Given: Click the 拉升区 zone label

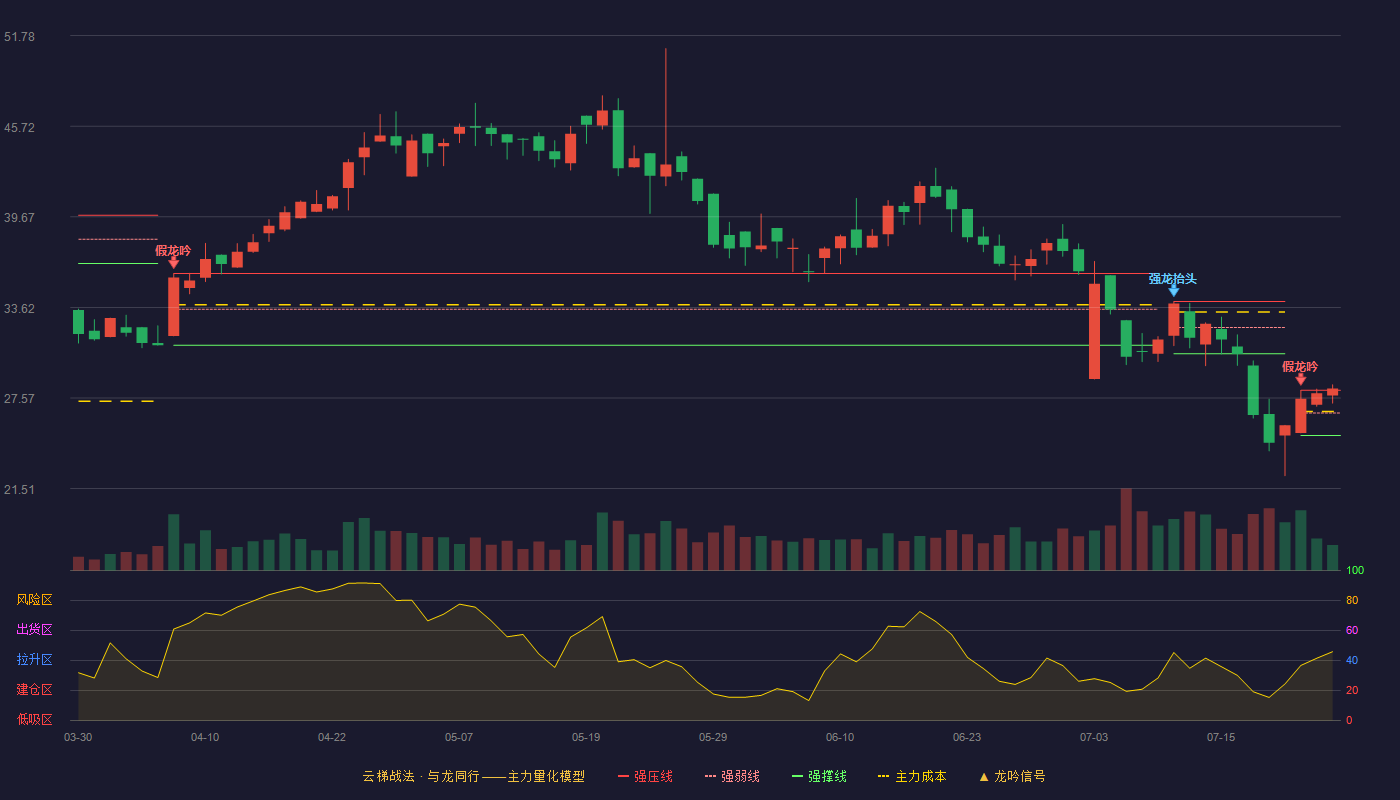Looking at the screenshot, I should (34, 660).
